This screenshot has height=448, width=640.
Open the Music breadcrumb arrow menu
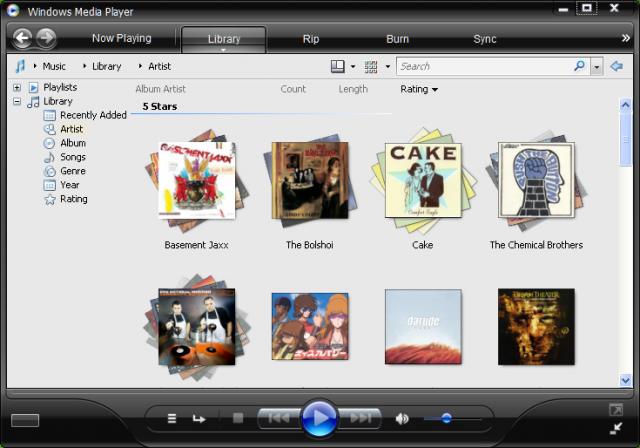[x=35, y=66]
